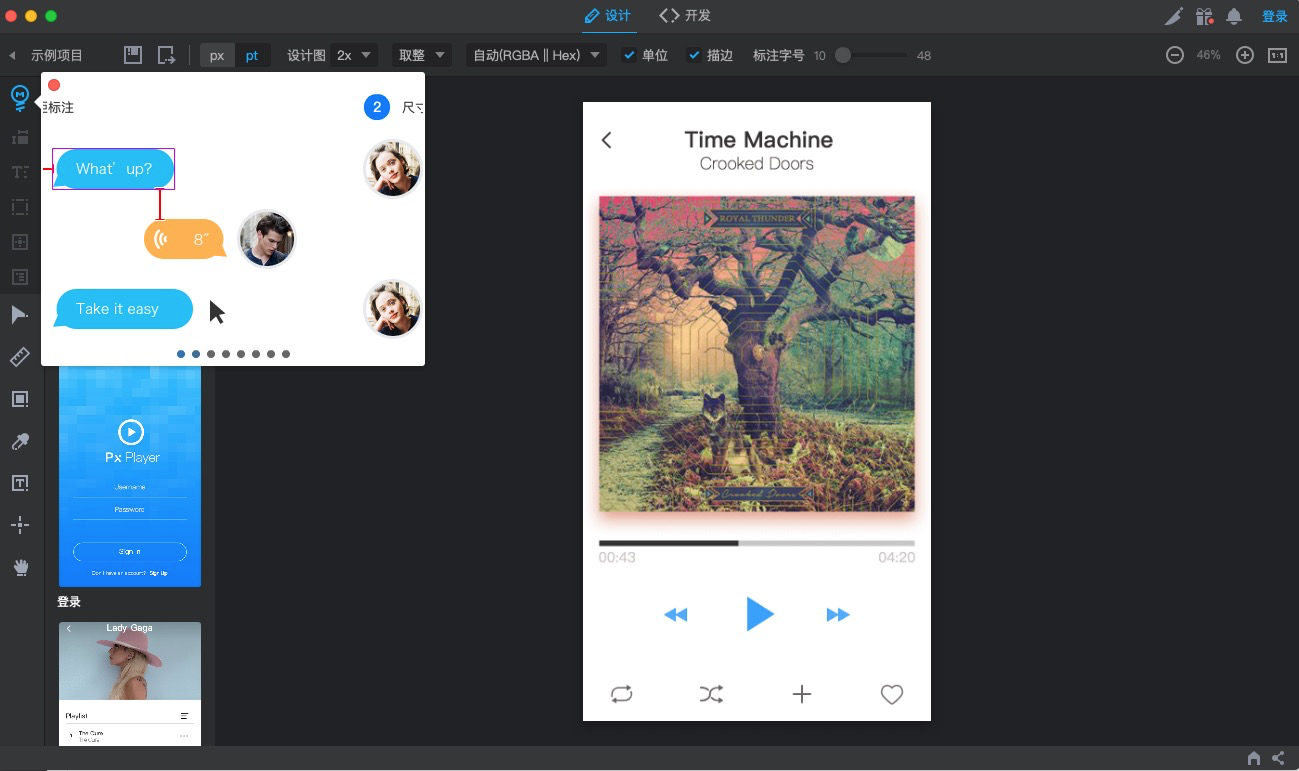Disable the 描边 checkbox
Screen dimensions: 1299x771
pyautogui.click(x=694, y=55)
